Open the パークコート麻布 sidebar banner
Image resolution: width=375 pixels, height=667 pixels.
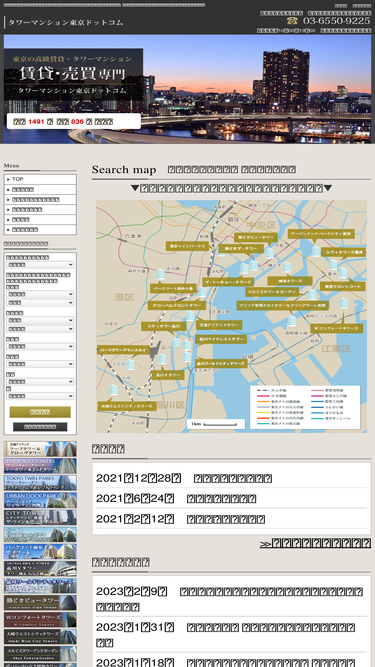[40, 551]
